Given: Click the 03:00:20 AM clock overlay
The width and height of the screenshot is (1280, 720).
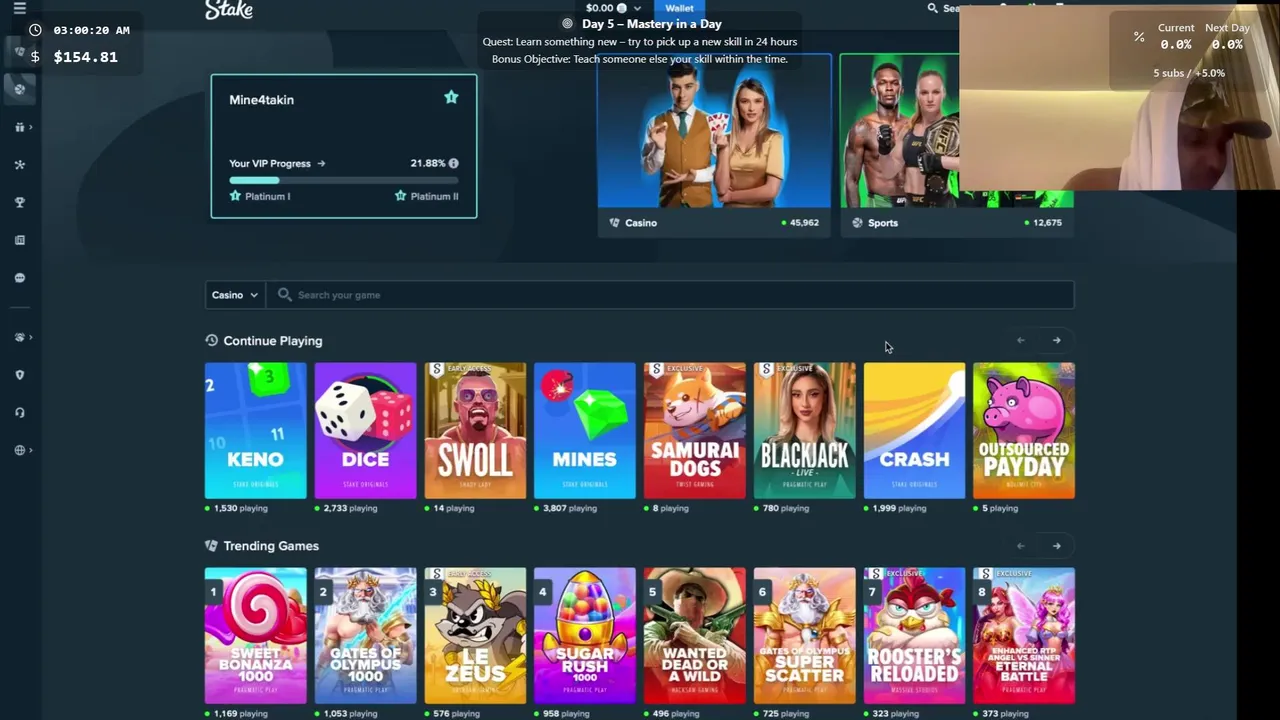Looking at the screenshot, I should (91, 30).
